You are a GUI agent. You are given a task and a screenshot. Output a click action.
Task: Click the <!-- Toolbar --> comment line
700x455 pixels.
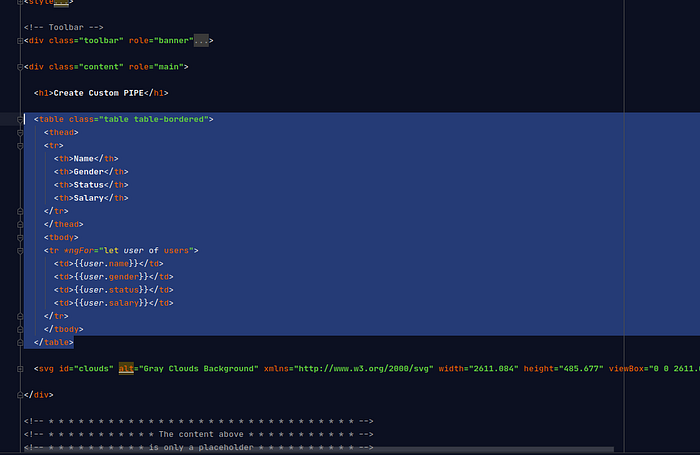[64, 27]
